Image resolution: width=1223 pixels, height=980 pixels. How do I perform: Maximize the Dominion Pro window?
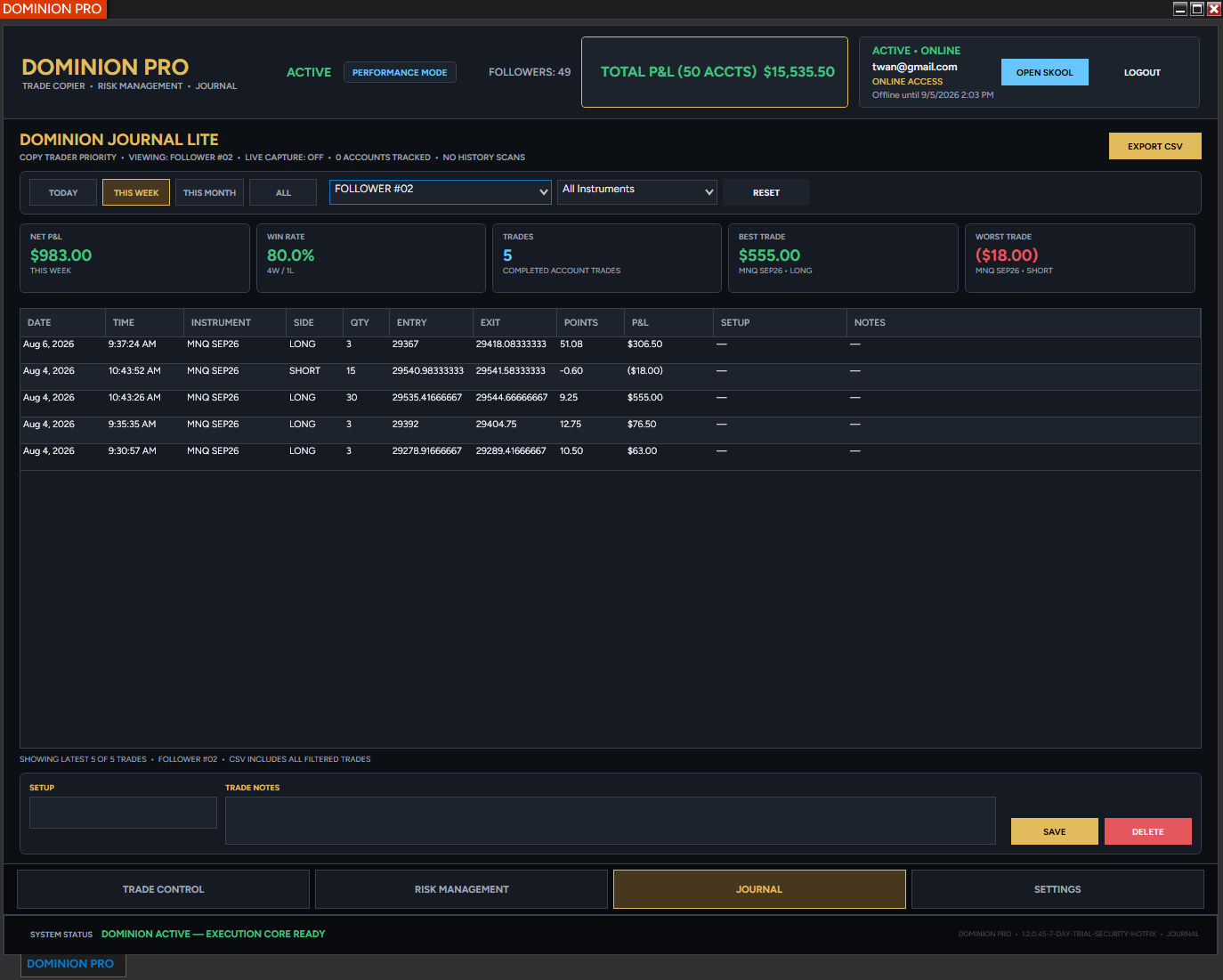[1197, 9]
